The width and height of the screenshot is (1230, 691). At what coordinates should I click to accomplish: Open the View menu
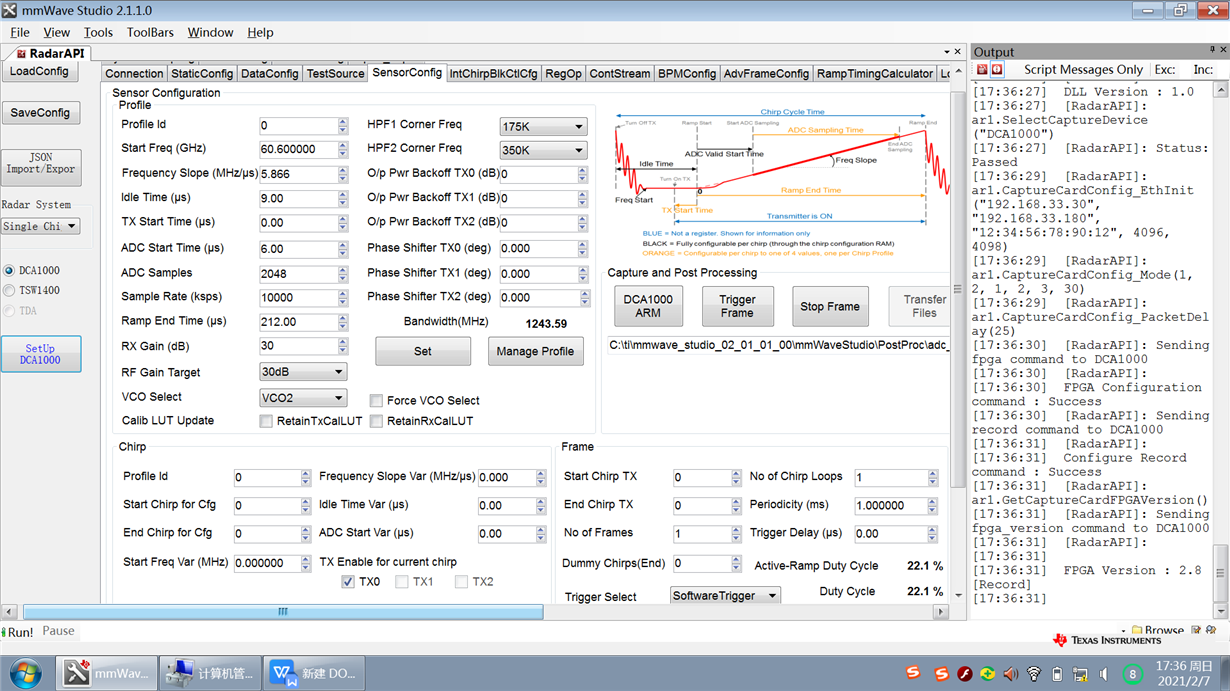click(x=57, y=32)
